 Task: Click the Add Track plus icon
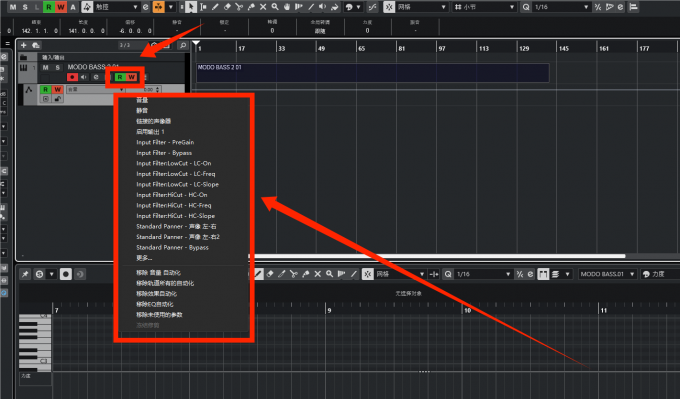(23, 45)
